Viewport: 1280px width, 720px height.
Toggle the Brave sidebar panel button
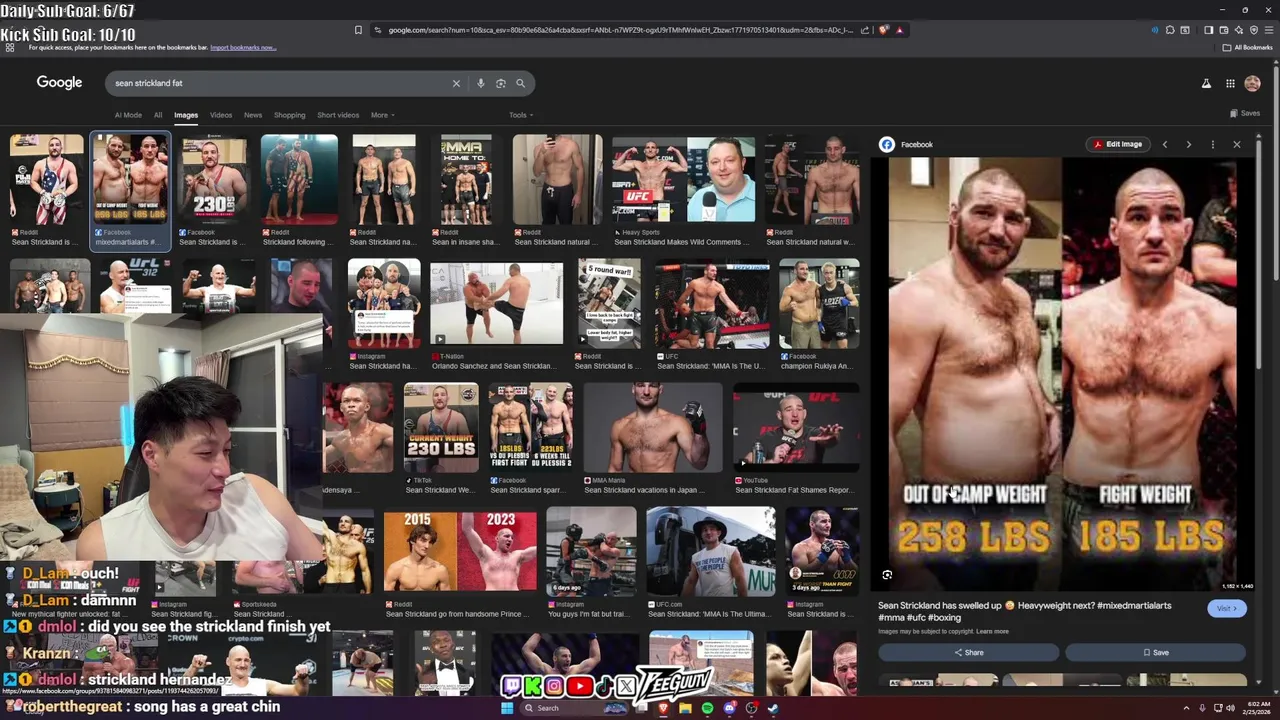coord(1208,30)
